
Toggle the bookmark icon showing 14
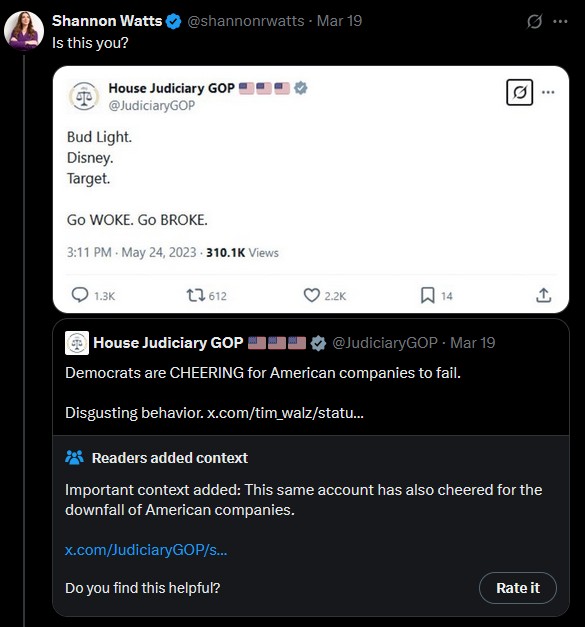(x=427, y=296)
